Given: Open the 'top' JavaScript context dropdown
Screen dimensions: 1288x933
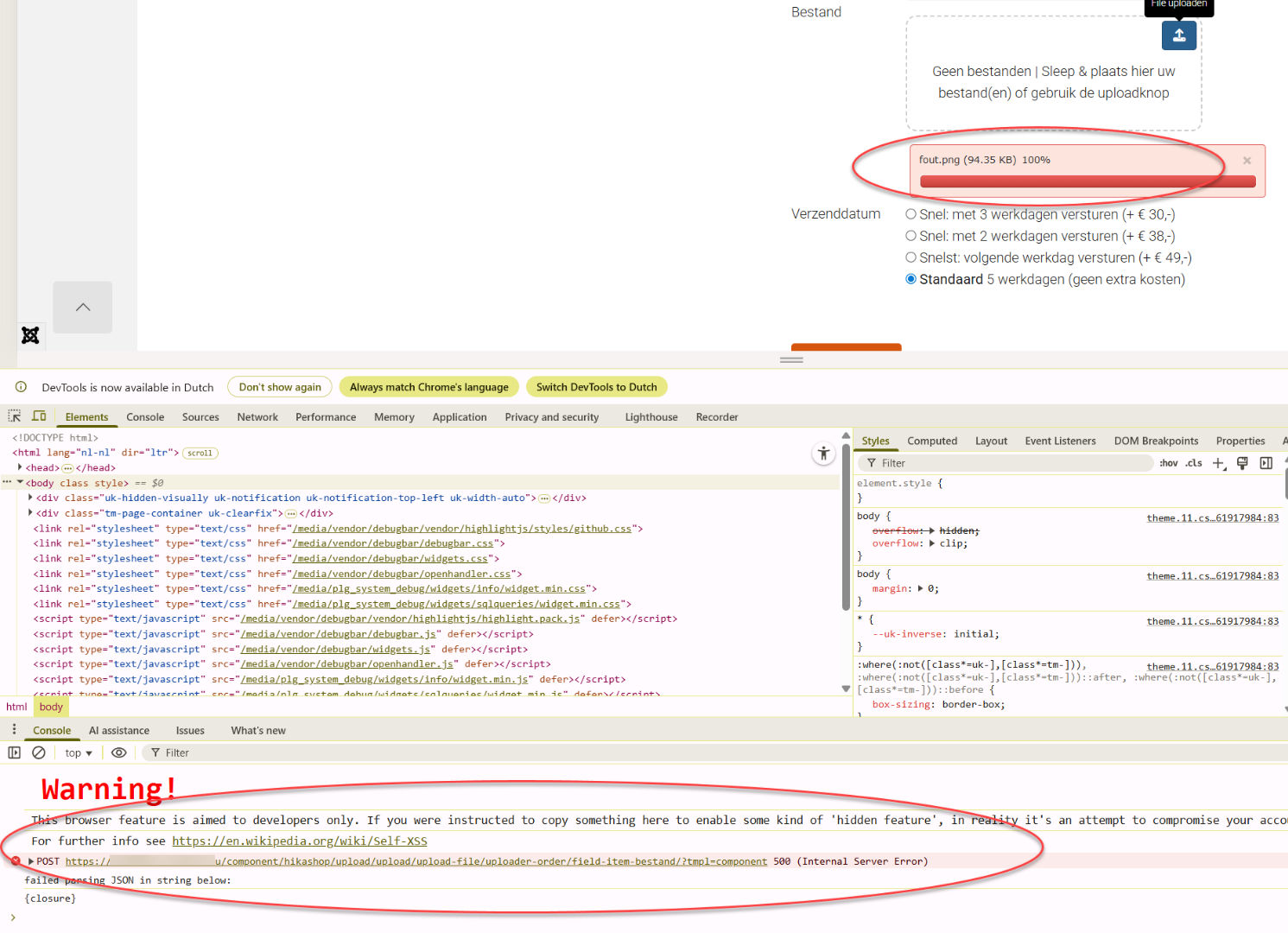Looking at the screenshot, I should coord(79,753).
